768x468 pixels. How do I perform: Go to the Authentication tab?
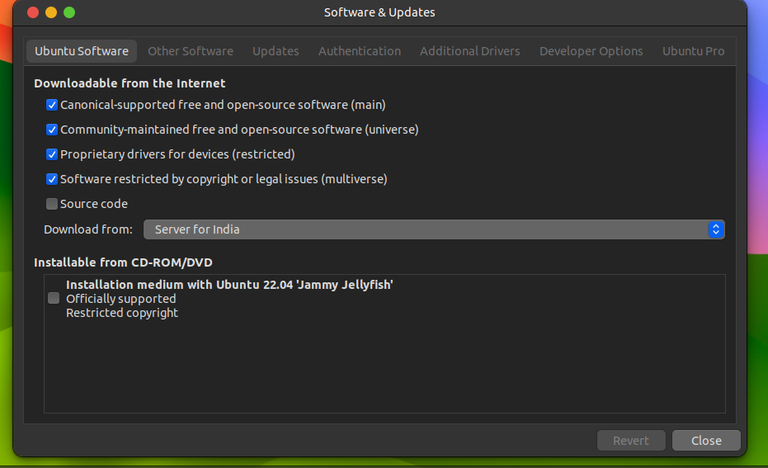359,51
